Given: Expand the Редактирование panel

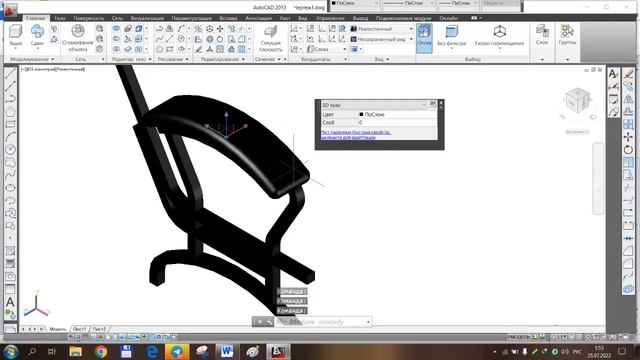Looking at the screenshot, I should pos(222,59).
